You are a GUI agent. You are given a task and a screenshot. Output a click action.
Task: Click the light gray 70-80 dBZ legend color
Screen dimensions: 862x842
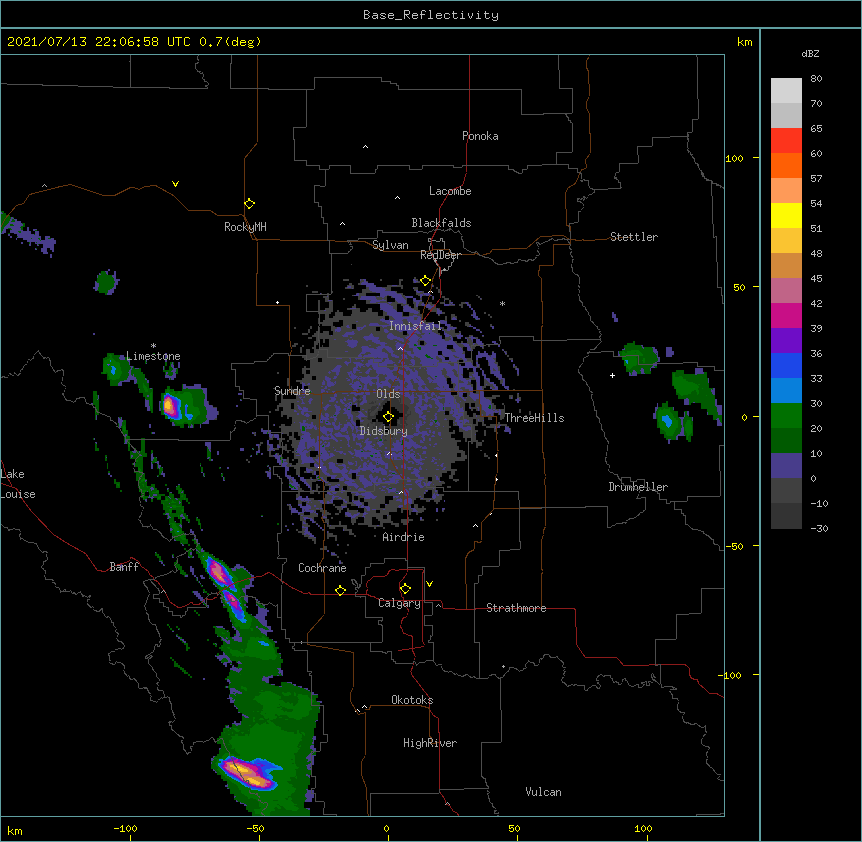786,91
